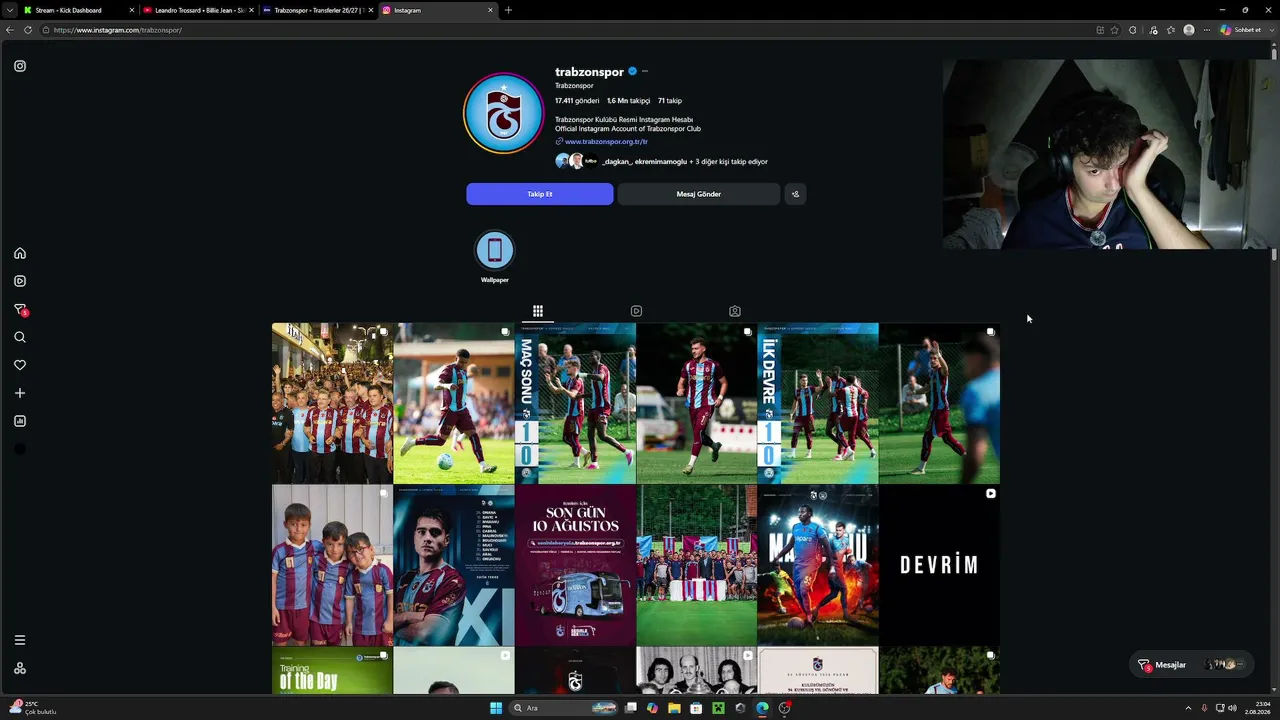
Task: Open Minecraft creeper icon on the taskbar
Action: click(x=718, y=708)
